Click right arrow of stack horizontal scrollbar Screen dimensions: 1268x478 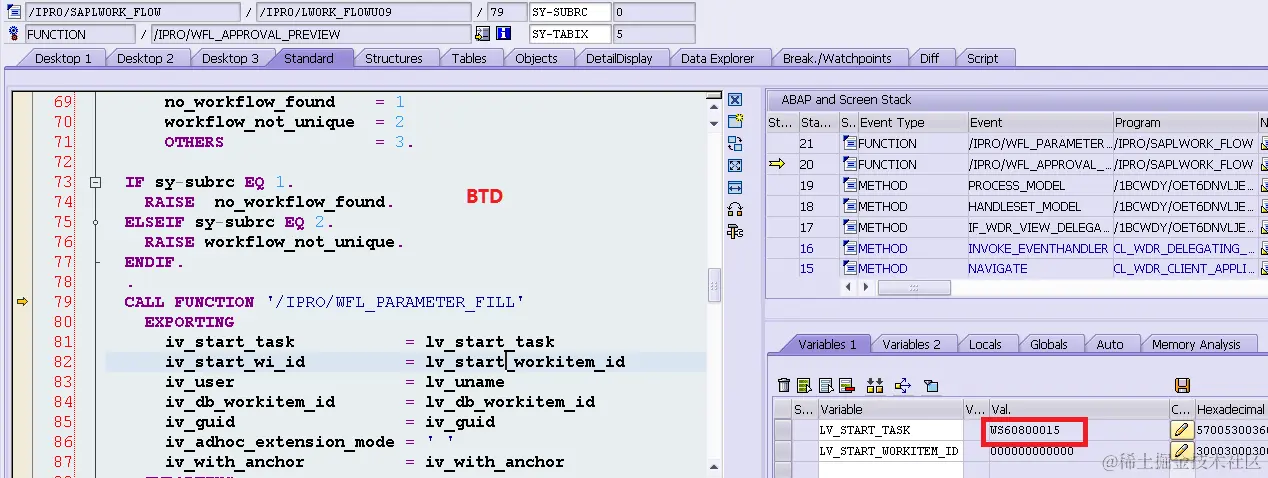pos(866,287)
